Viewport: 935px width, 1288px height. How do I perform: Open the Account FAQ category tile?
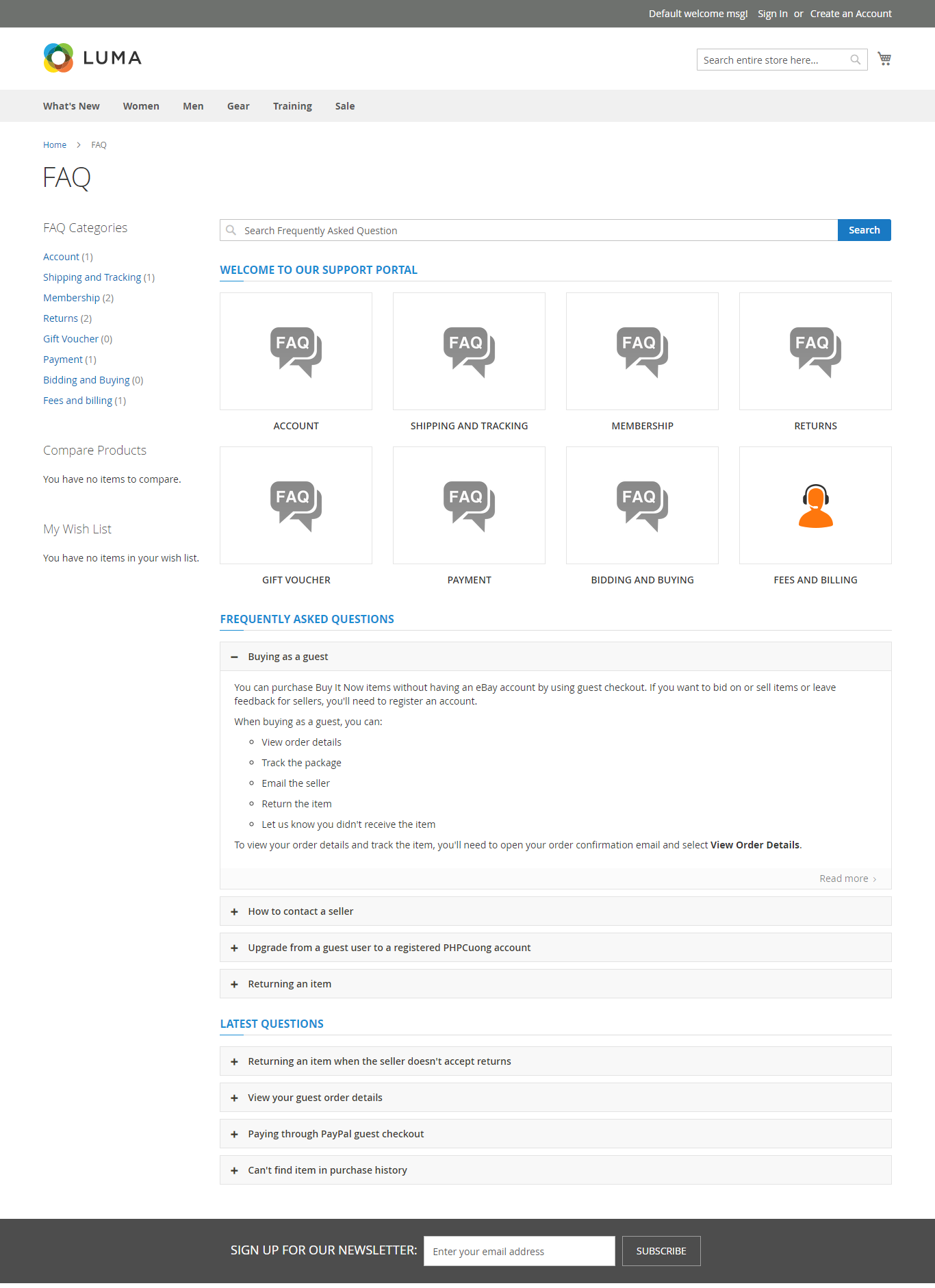(x=296, y=351)
